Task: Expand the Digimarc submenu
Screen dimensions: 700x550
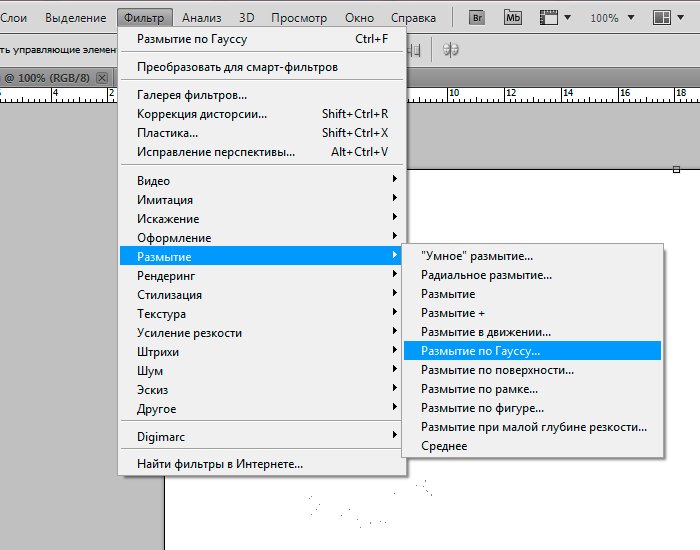Action: point(162,436)
